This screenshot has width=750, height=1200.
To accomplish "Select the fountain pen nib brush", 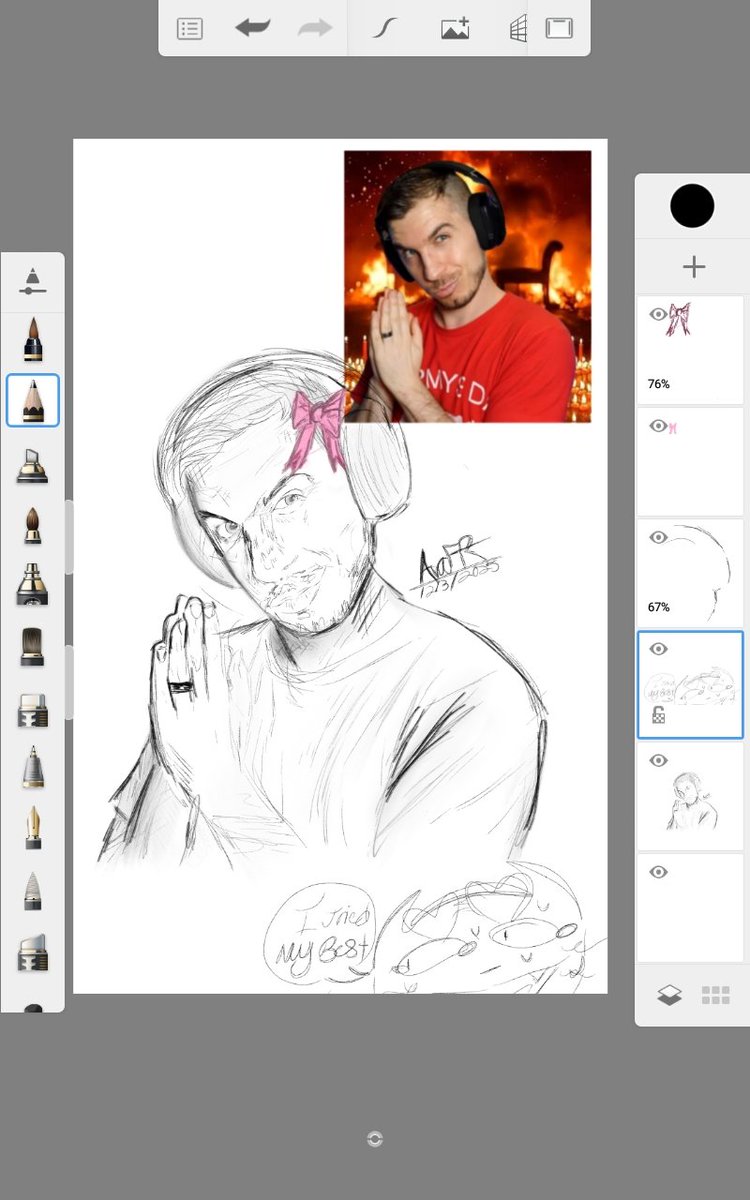I will click(33, 827).
